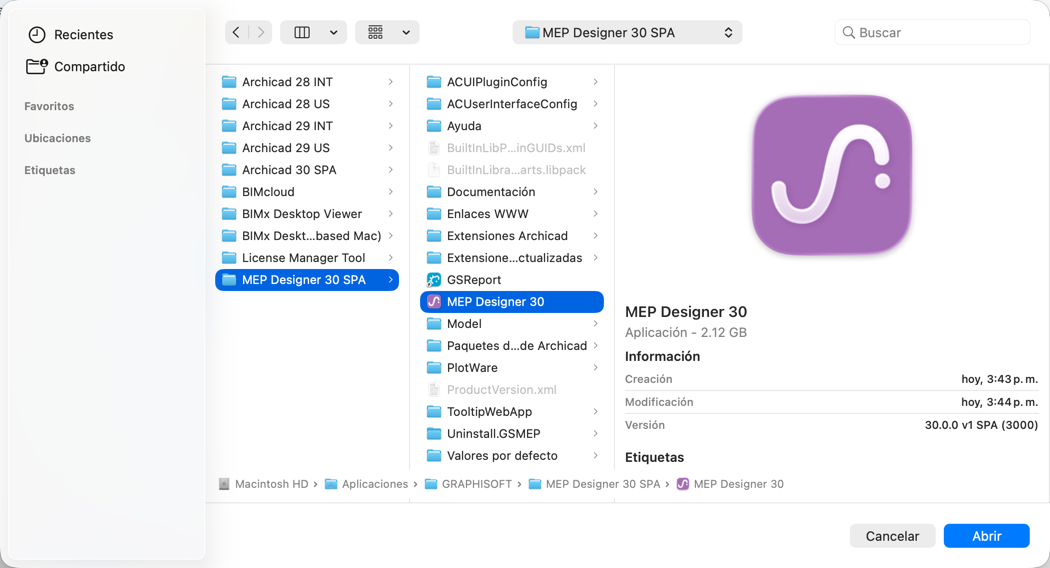Open the ACUIPluginConfig folder

pos(512,82)
